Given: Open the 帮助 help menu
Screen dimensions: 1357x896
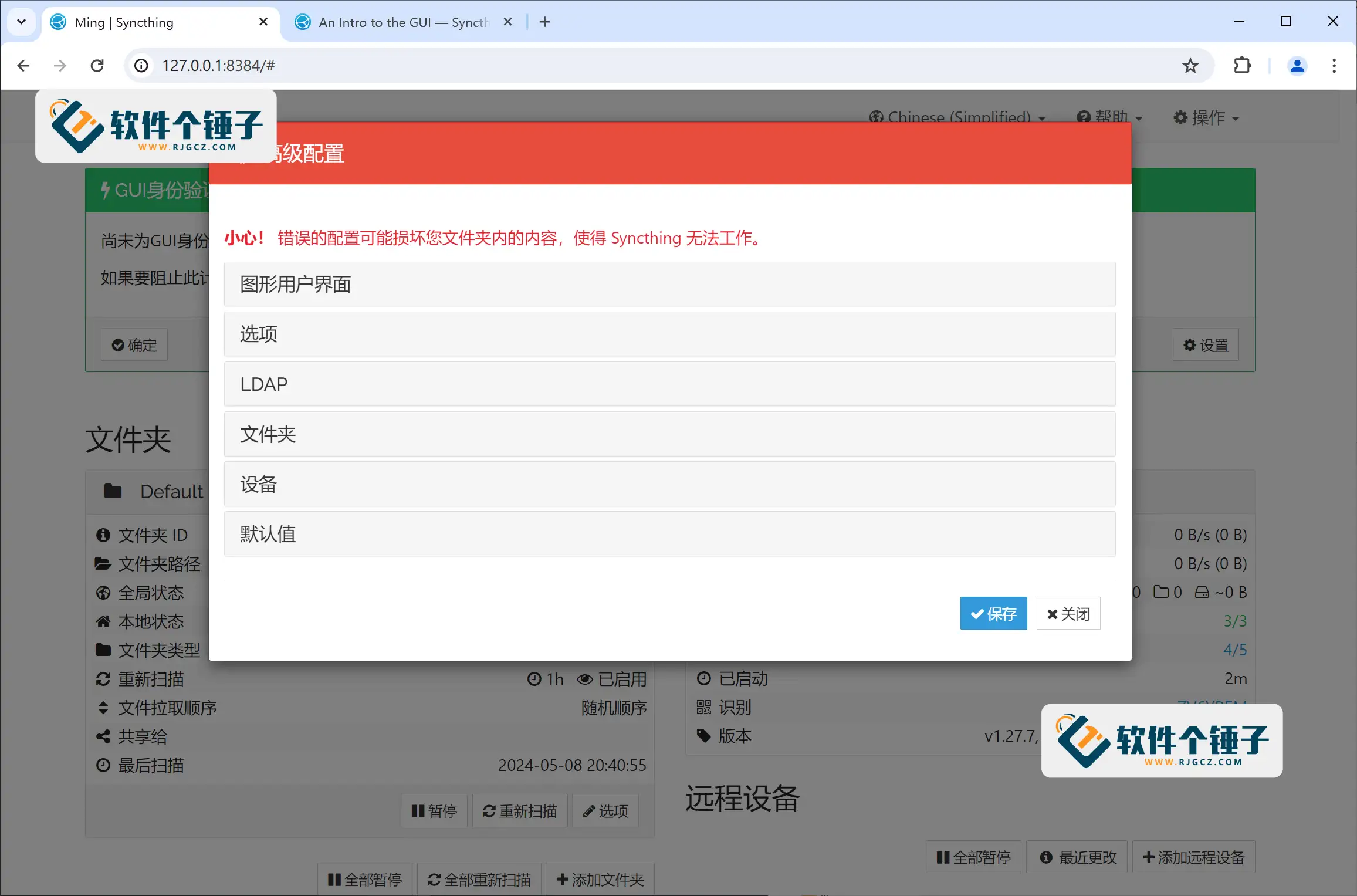Looking at the screenshot, I should pyautogui.click(x=1109, y=117).
